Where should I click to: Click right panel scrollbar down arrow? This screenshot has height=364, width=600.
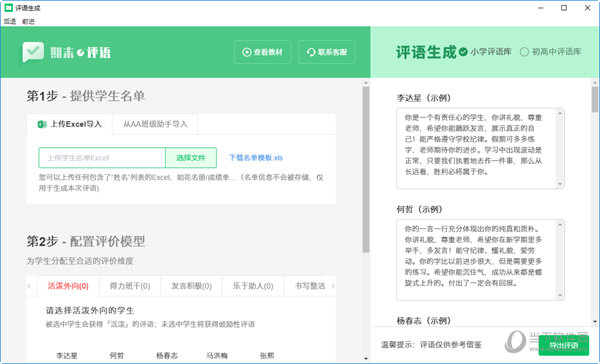click(x=595, y=322)
